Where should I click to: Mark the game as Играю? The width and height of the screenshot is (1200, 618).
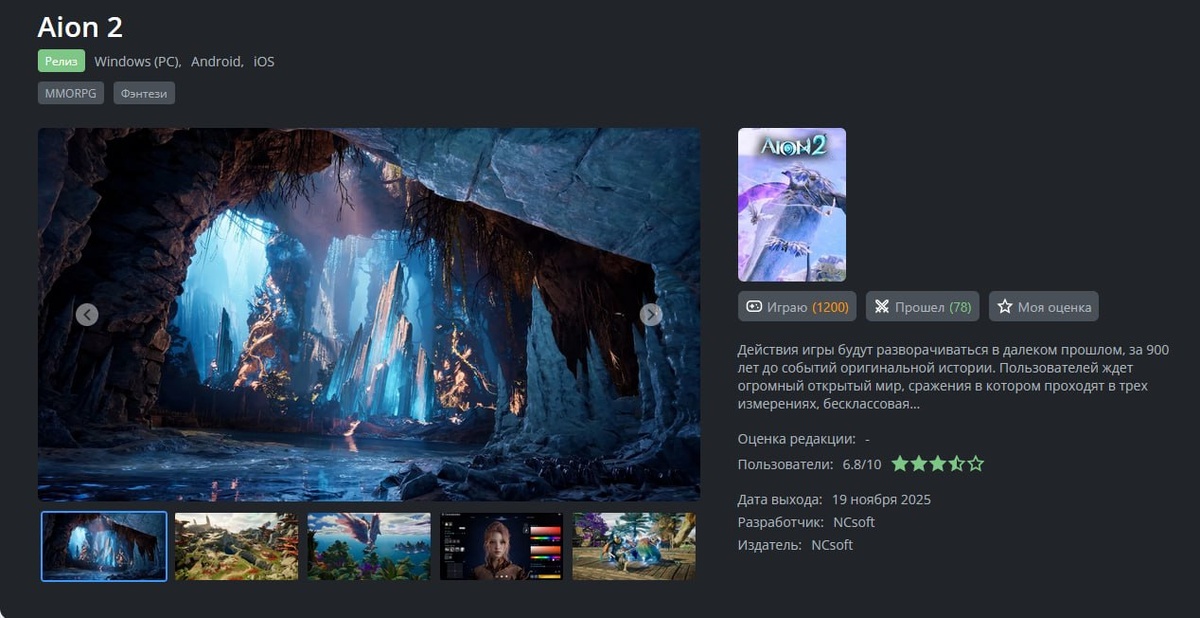coord(797,307)
